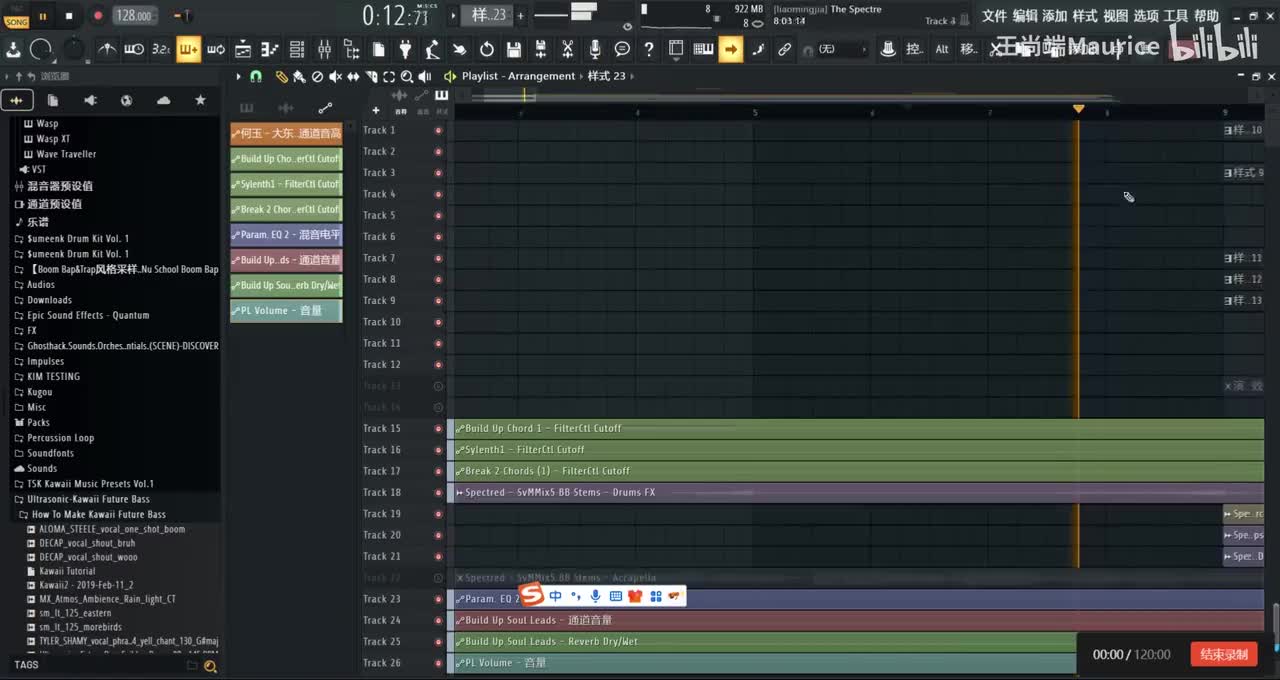
Task: Open 编辑 menu
Action: [x=1025, y=16]
